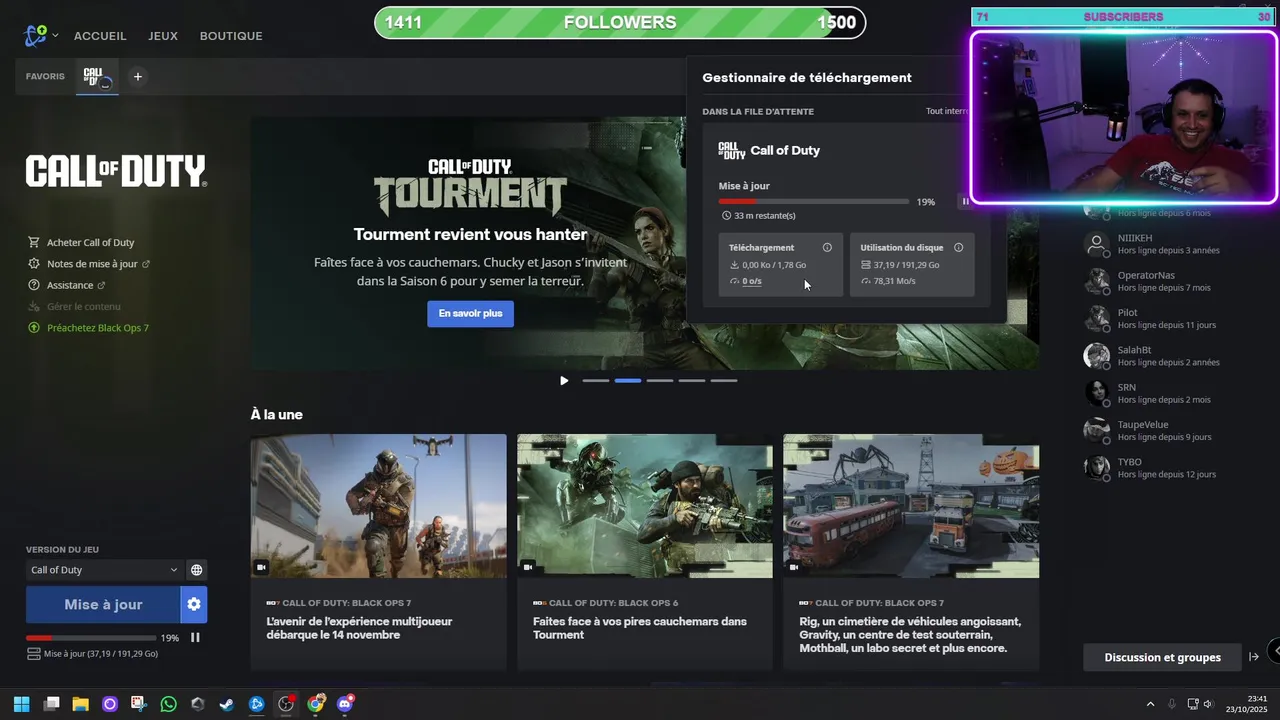Show info for Utilisation du disque card
Screen dimensions: 1280x720
958,248
